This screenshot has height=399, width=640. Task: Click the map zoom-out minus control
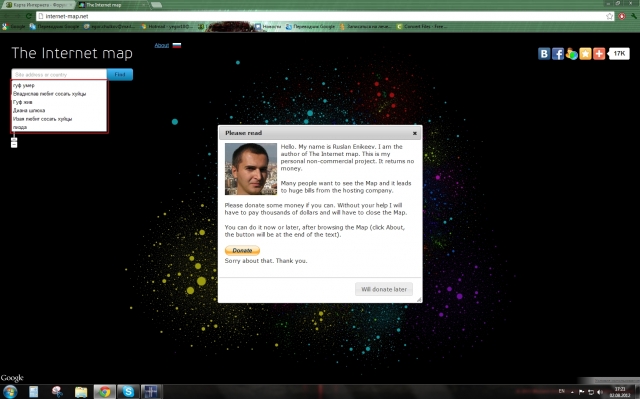(14, 144)
